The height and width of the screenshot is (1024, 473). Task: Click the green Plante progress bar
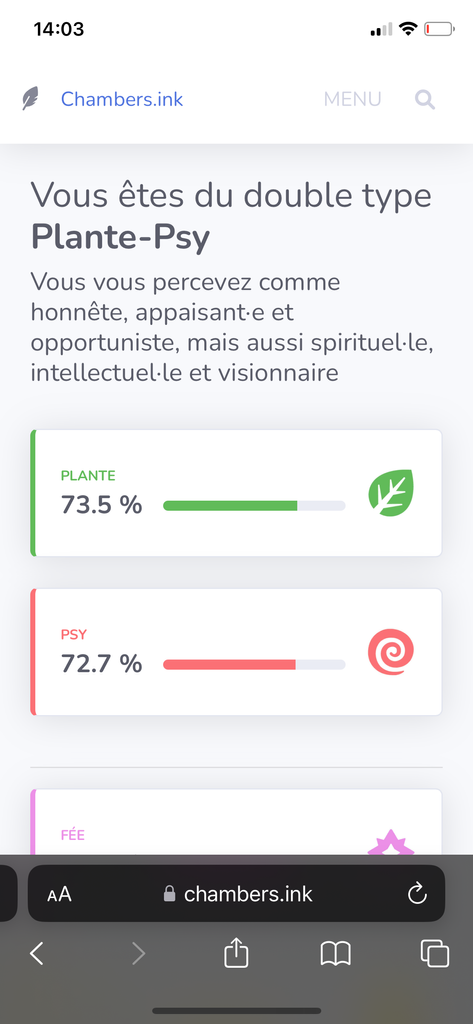(x=254, y=505)
